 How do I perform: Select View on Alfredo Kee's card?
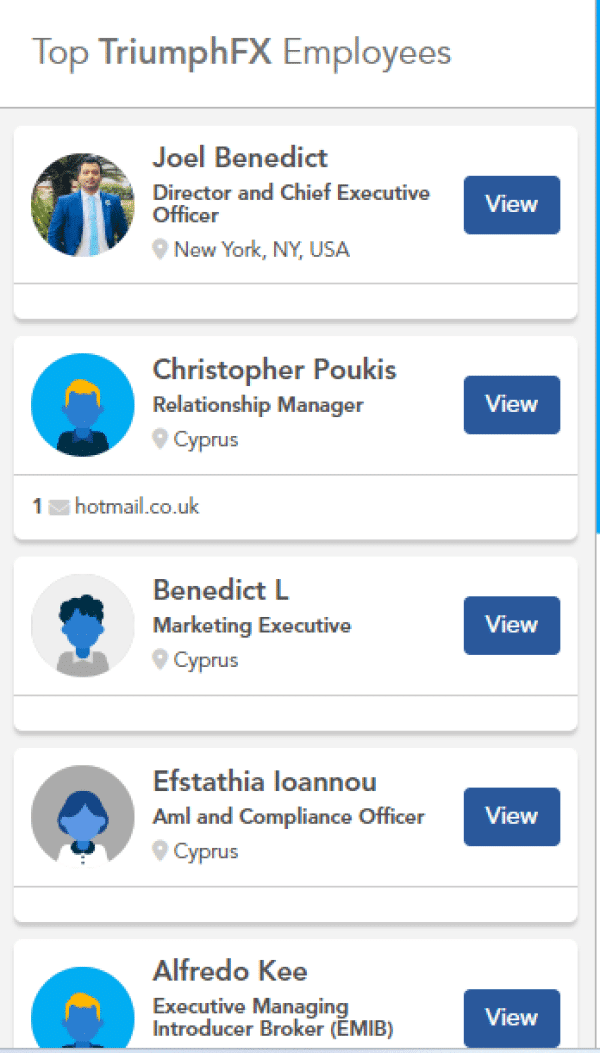click(511, 1017)
